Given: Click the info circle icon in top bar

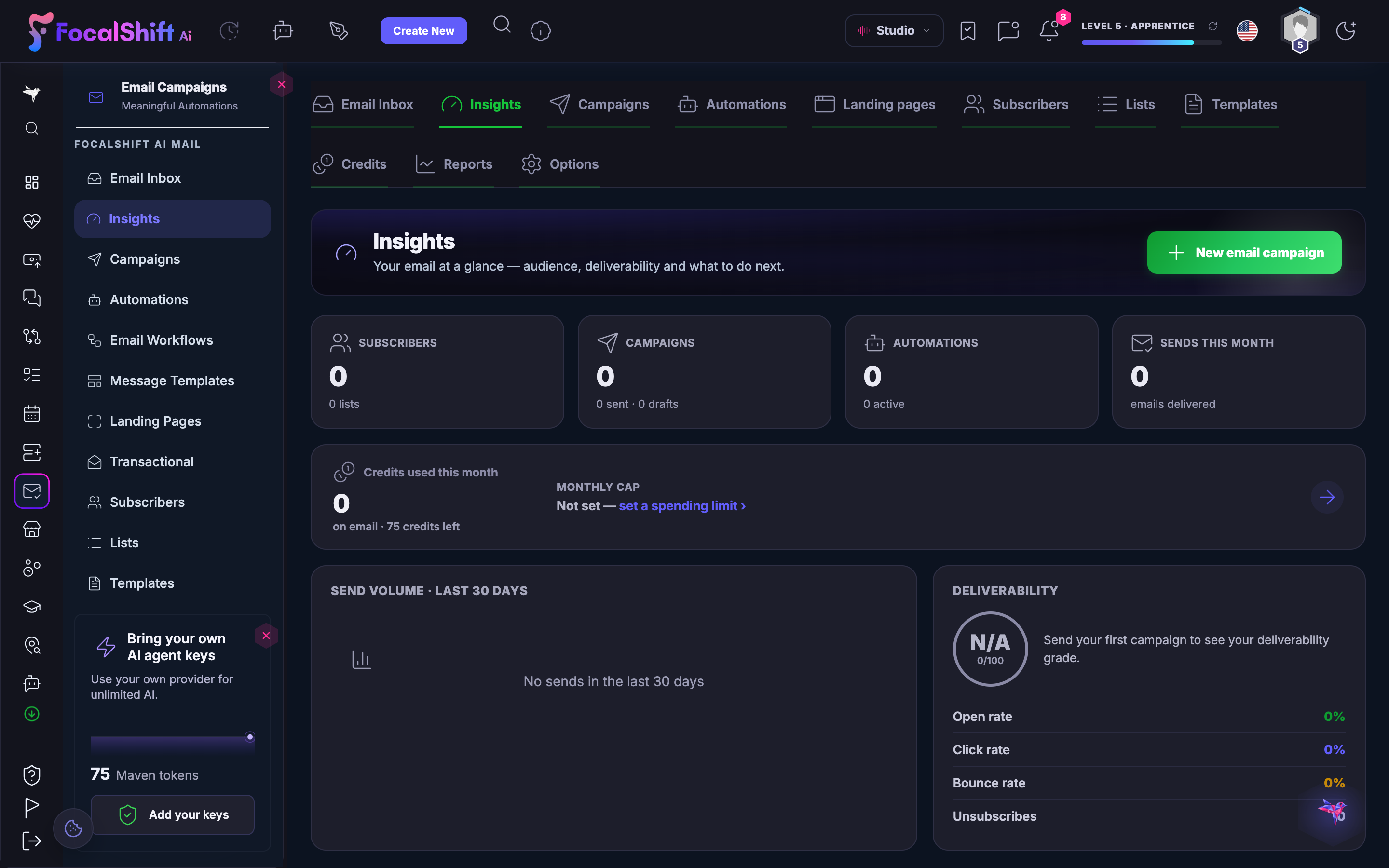Looking at the screenshot, I should click(541, 30).
